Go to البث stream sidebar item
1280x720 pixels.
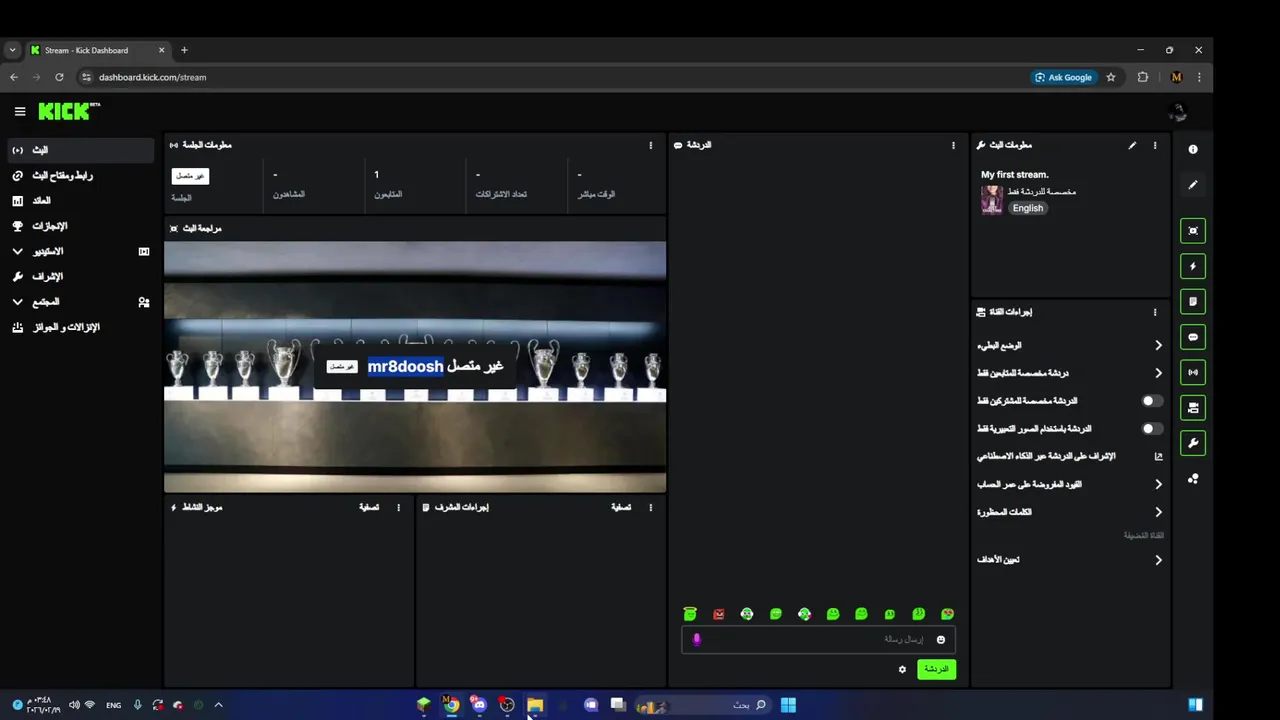pos(80,150)
